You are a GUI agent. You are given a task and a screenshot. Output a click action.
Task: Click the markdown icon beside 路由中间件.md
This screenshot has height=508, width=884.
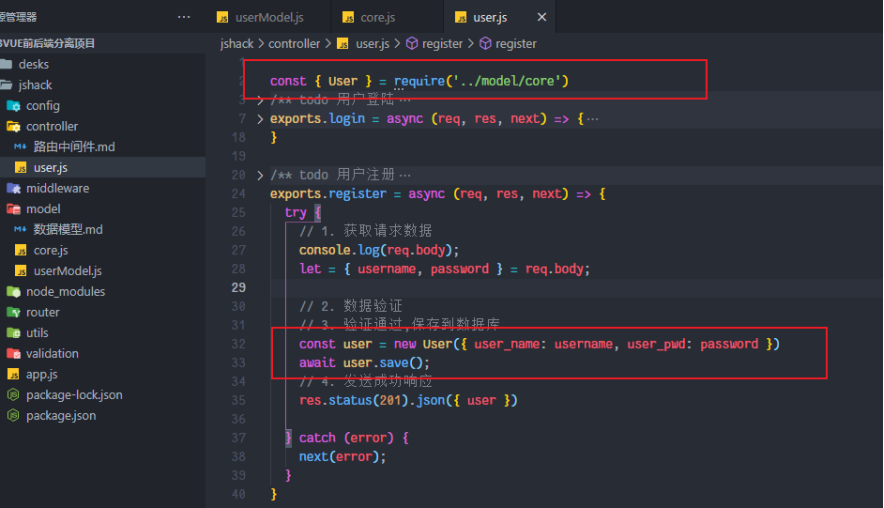(x=20, y=147)
